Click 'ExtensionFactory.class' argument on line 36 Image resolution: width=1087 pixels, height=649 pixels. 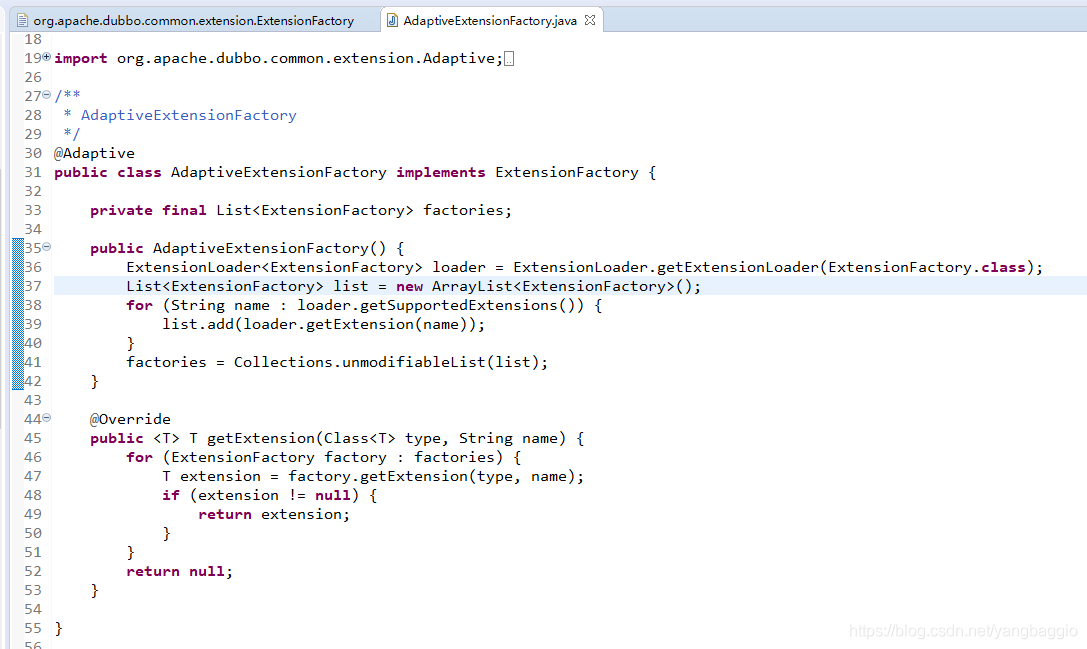[x=927, y=268]
